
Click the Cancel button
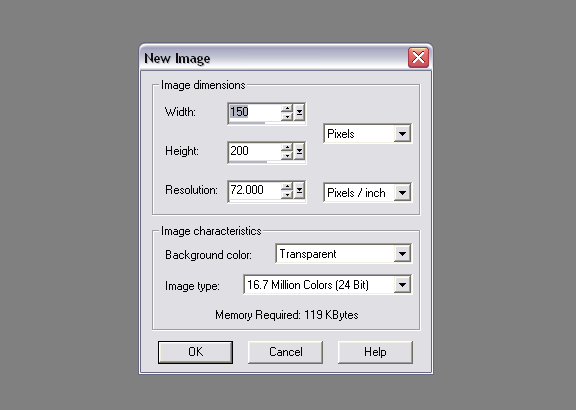click(285, 352)
